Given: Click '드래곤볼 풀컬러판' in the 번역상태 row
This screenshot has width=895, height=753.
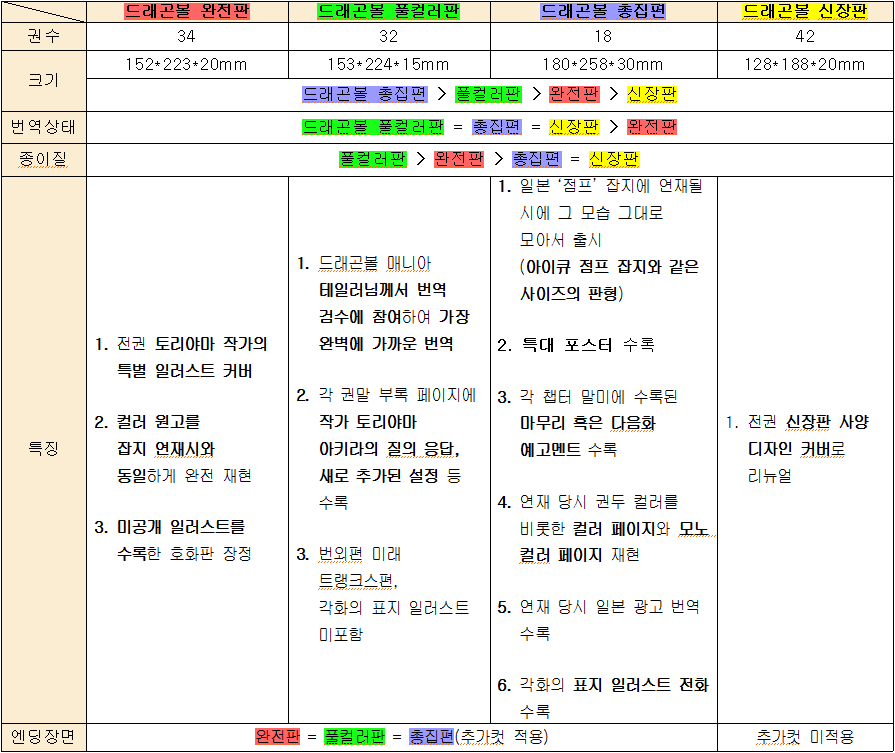Looking at the screenshot, I should [373, 126].
